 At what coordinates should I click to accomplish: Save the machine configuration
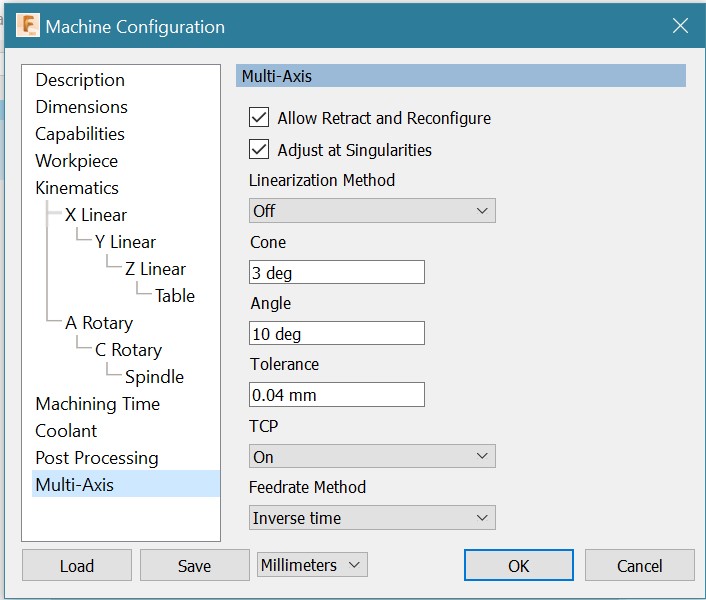point(194,566)
